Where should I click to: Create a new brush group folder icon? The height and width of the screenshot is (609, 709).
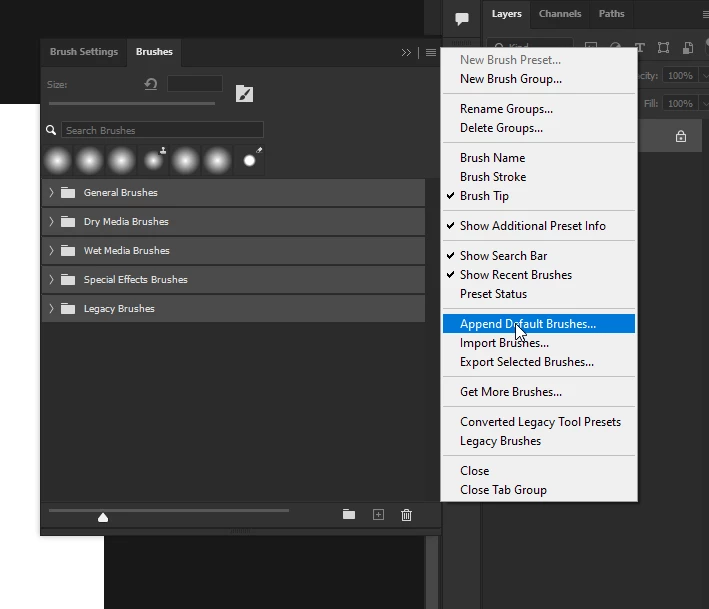(x=349, y=514)
